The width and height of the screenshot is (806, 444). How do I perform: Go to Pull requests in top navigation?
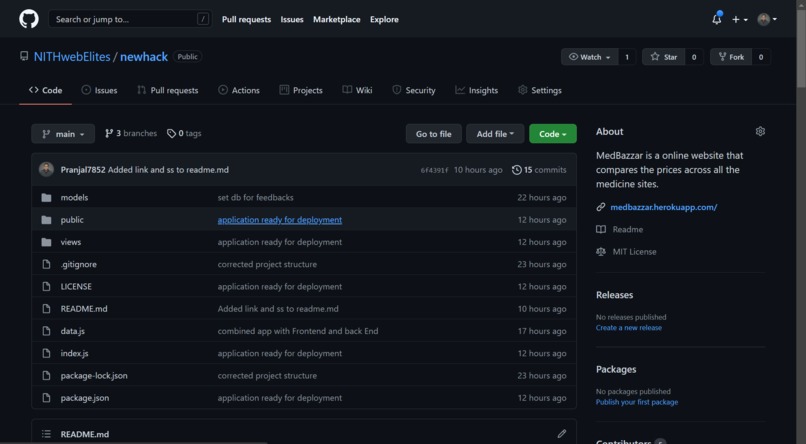(246, 20)
